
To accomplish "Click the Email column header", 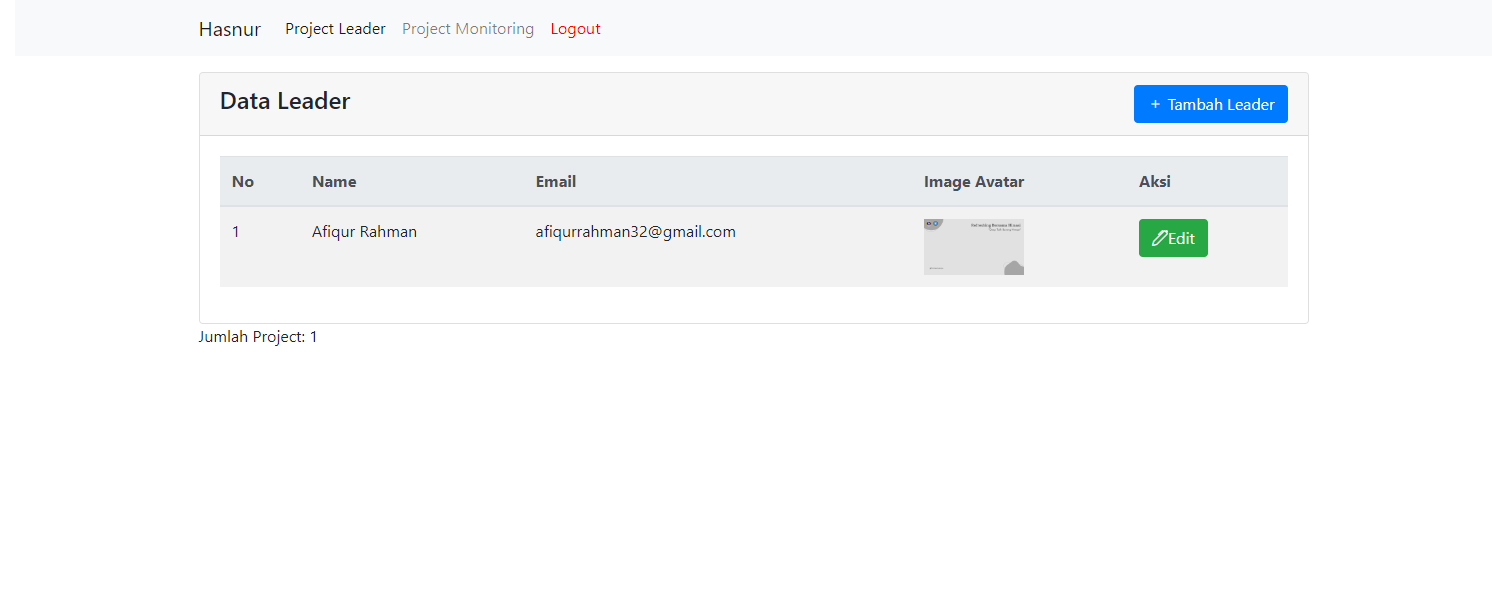I will pyautogui.click(x=555, y=182).
